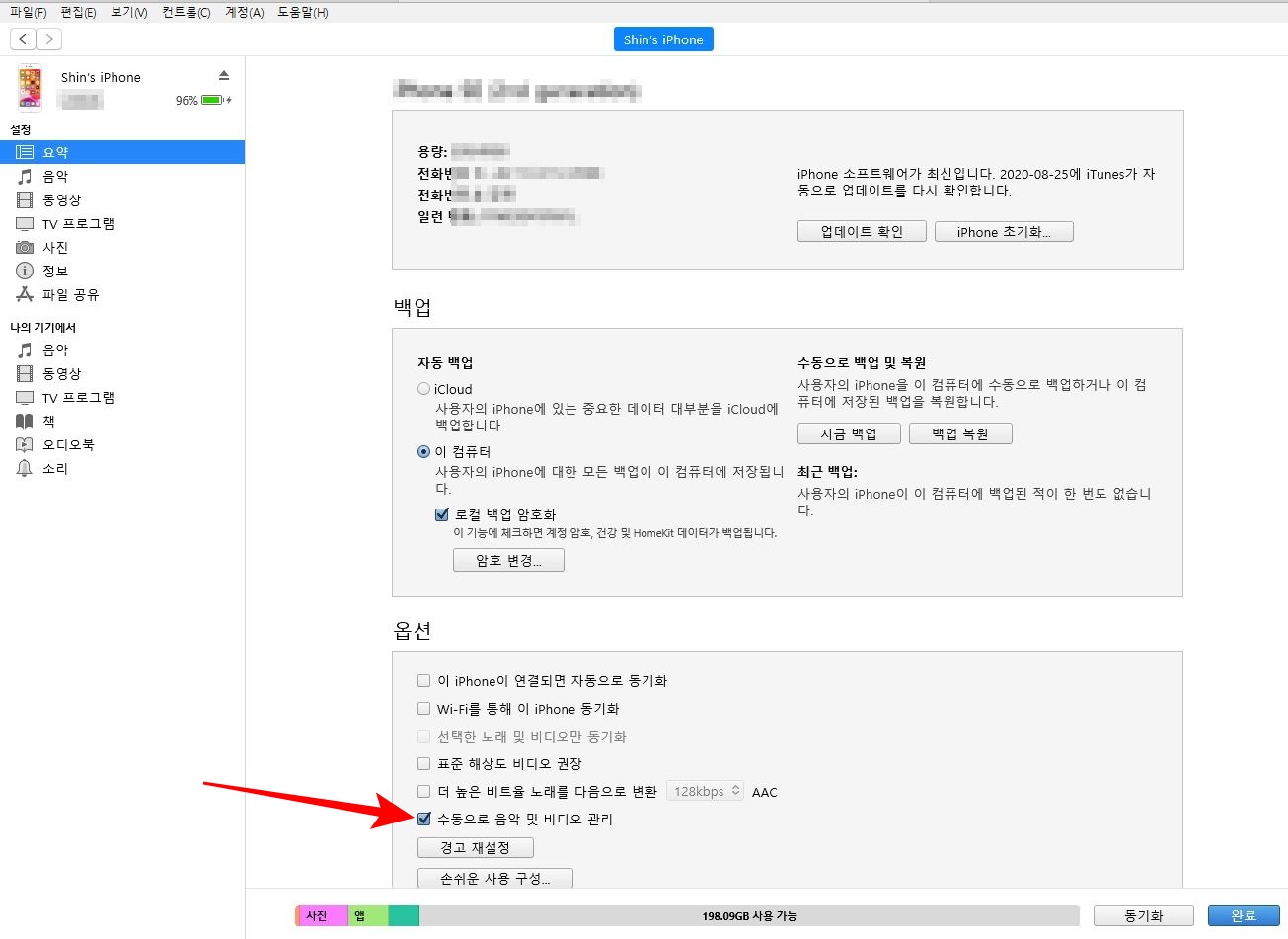The image size is (1288, 939).
Task: Open 정보 info in the sidebar
Action: (x=122, y=271)
